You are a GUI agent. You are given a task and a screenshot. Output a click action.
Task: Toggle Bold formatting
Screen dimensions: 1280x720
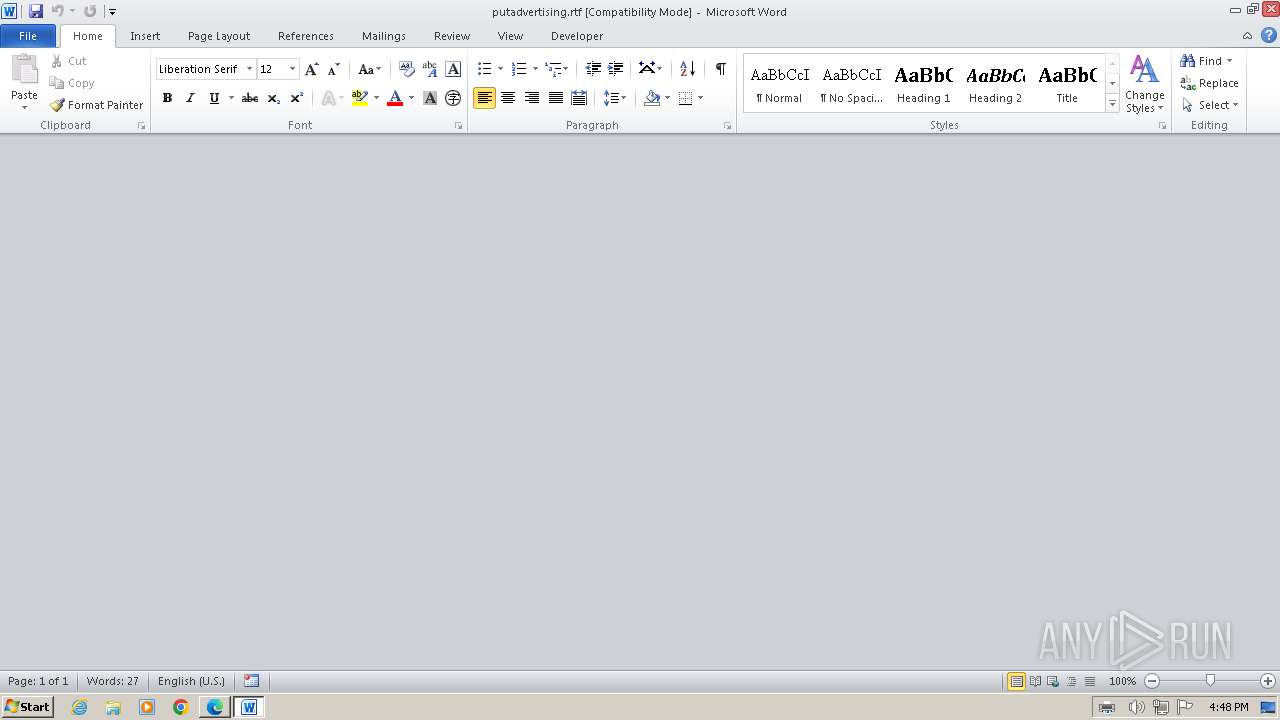pos(167,98)
